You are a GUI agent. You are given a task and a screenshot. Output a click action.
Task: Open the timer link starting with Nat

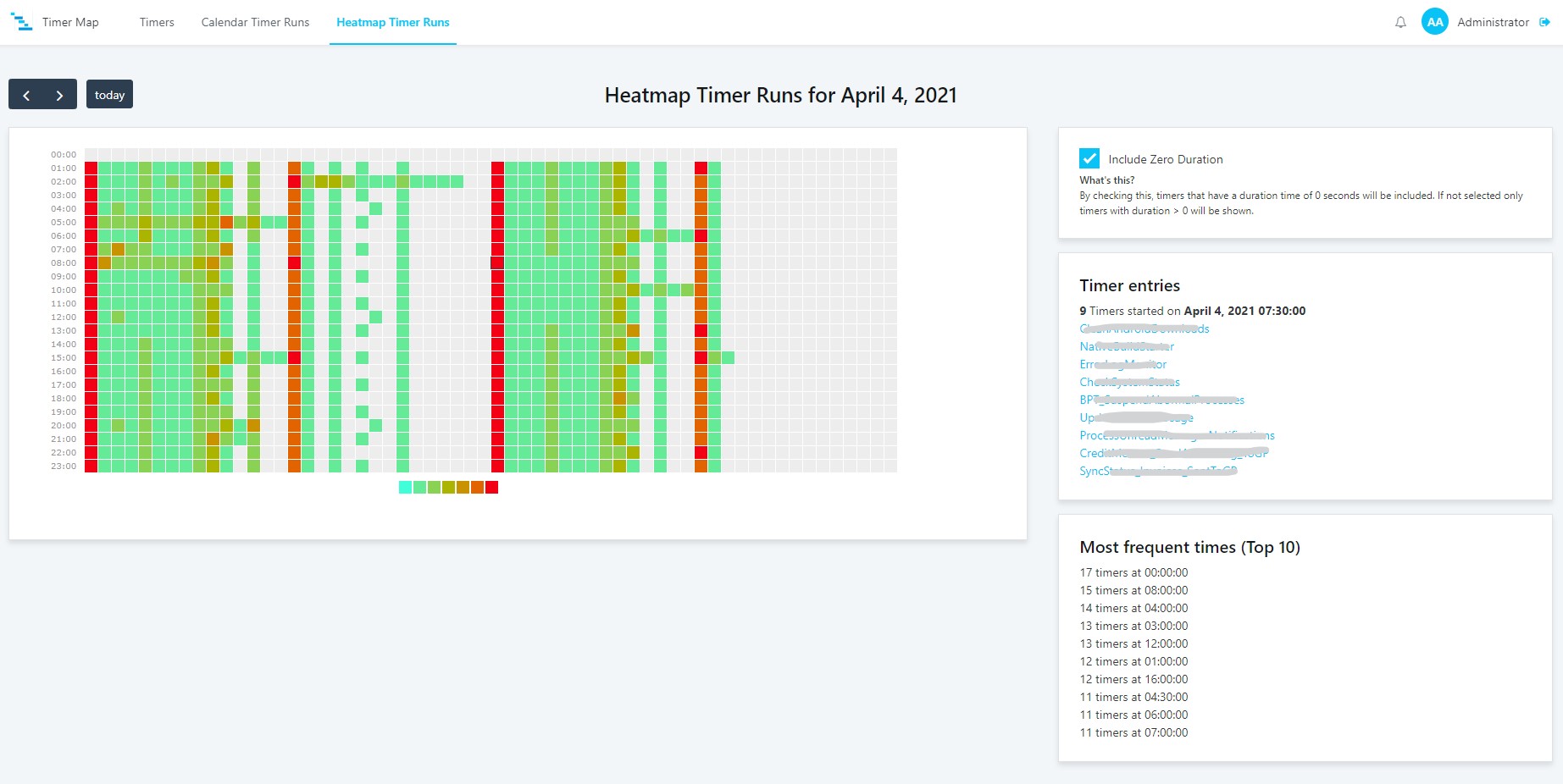pyautogui.click(x=1127, y=346)
